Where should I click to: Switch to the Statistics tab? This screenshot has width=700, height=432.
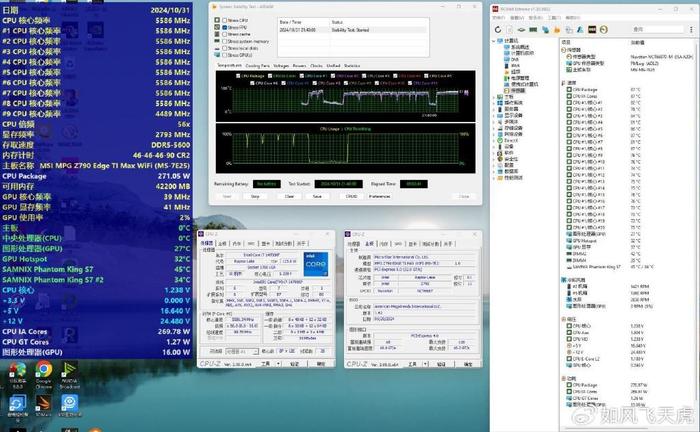[x=352, y=66]
